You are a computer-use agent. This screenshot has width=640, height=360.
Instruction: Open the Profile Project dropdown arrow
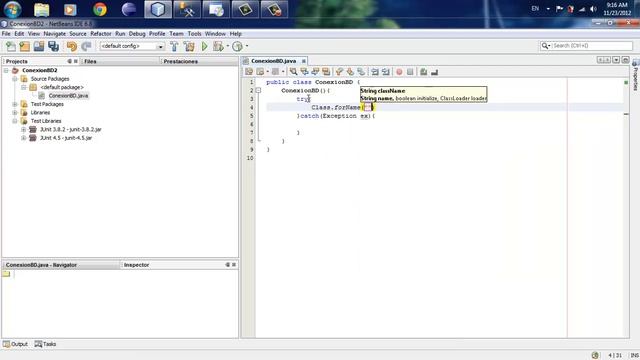click(x=247, y=46)
